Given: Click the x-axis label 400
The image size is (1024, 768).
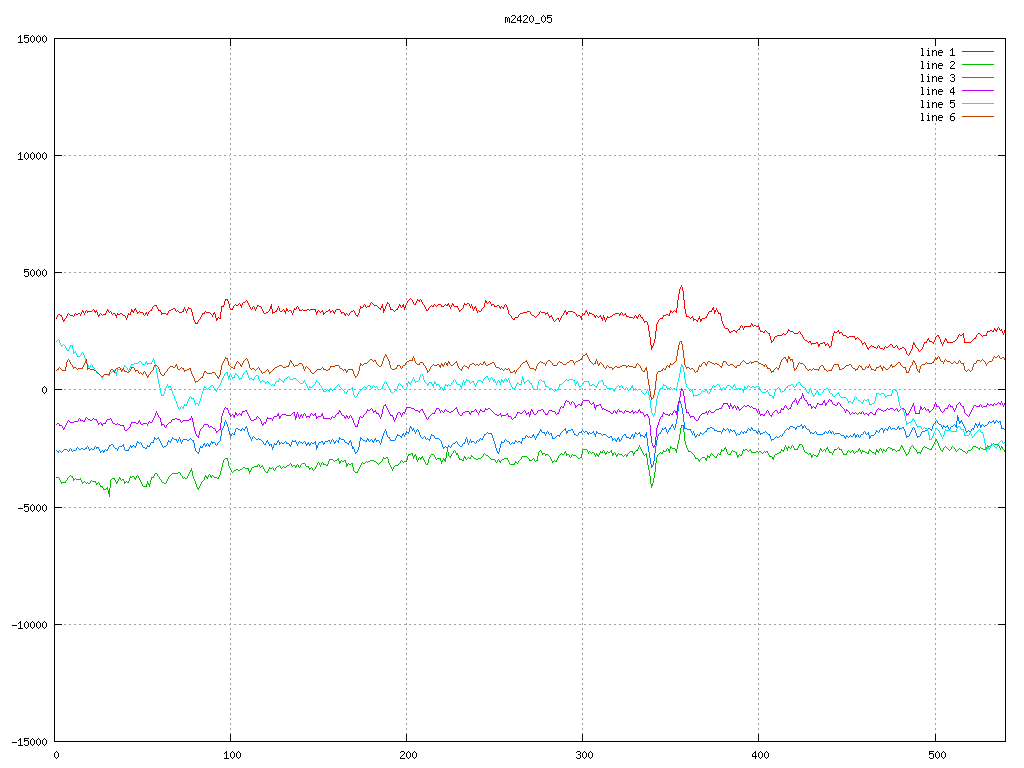Looking at the screenshot, I should 760,756.
